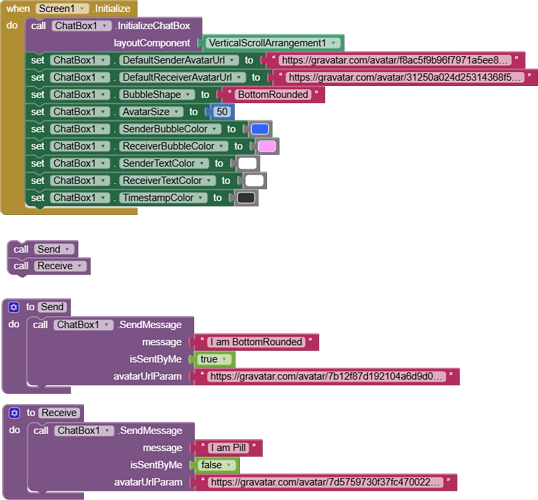The width and height of the screenshot is (538, 500).
Task: Click the Send procedure mutator gear icon
Action: coord(14,307)
